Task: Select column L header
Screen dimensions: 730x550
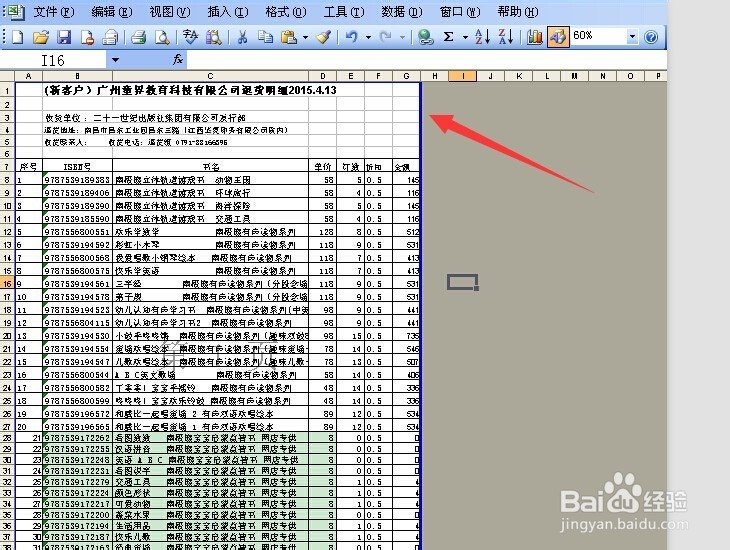Action: click(x=547, y=76)
